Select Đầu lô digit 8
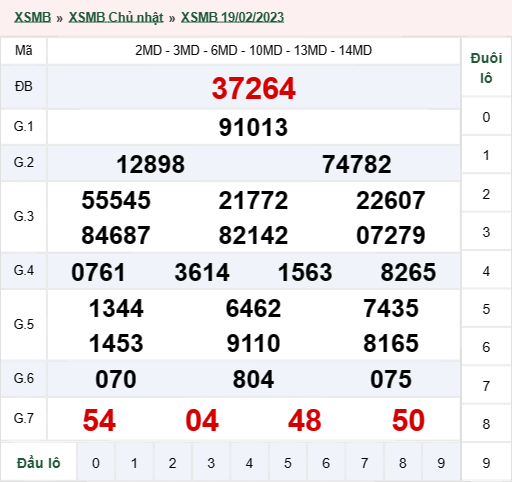The image size is (512, 482). (403, 463)
